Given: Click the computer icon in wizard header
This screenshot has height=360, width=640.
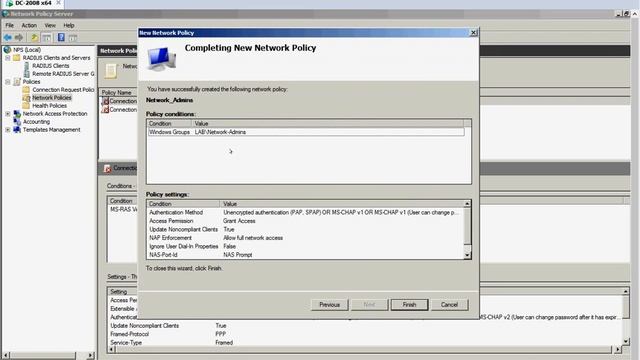Looking at the screenshot, I should click(x=162, y=59).
